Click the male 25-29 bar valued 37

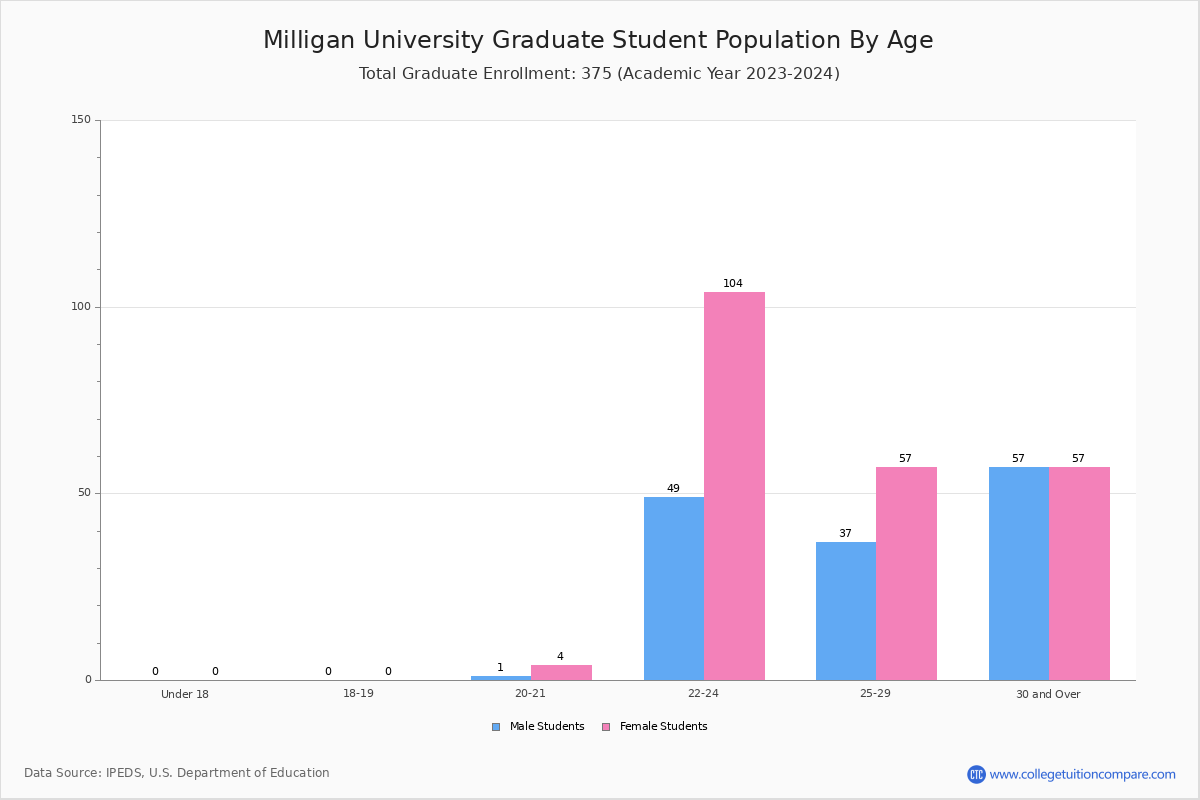[x=846, y=611]
